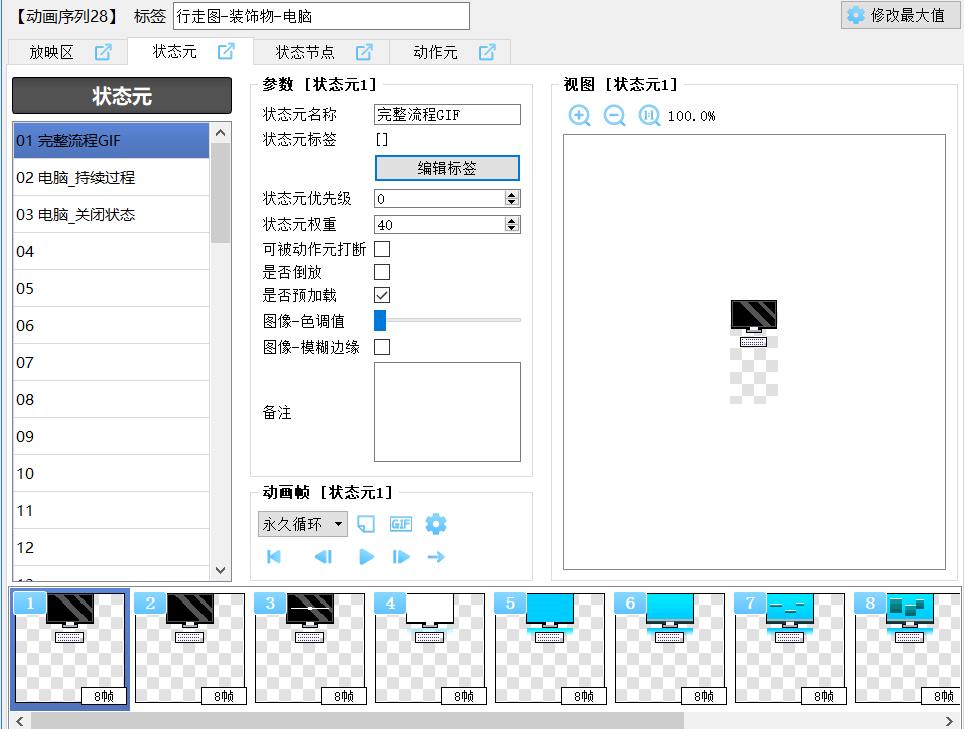Increase the 状态元优先级 value
This screenshot has width=964, height=729.
tap(512, 195)
